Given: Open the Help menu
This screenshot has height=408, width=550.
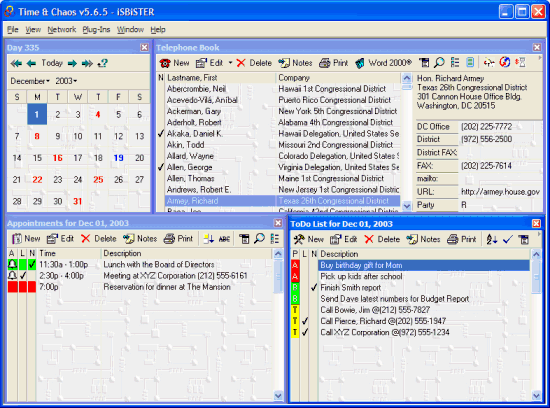Looking at the screenshot, I should pyautogui.click(x=158, y=30).
